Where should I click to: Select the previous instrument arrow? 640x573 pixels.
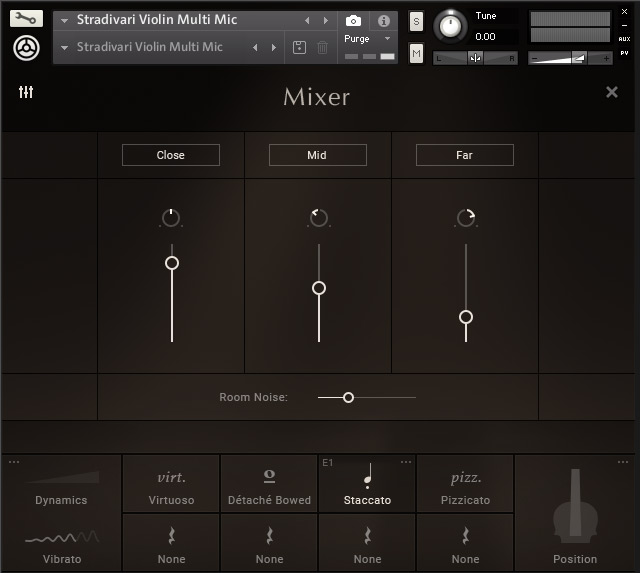coord(307,20)
